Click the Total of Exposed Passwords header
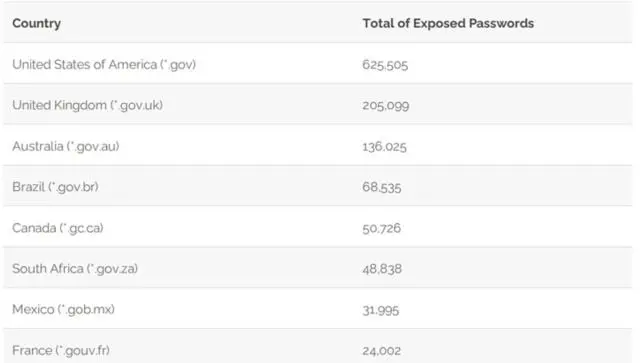The width and height of the screenshot is (640, 363). point(448,23)
